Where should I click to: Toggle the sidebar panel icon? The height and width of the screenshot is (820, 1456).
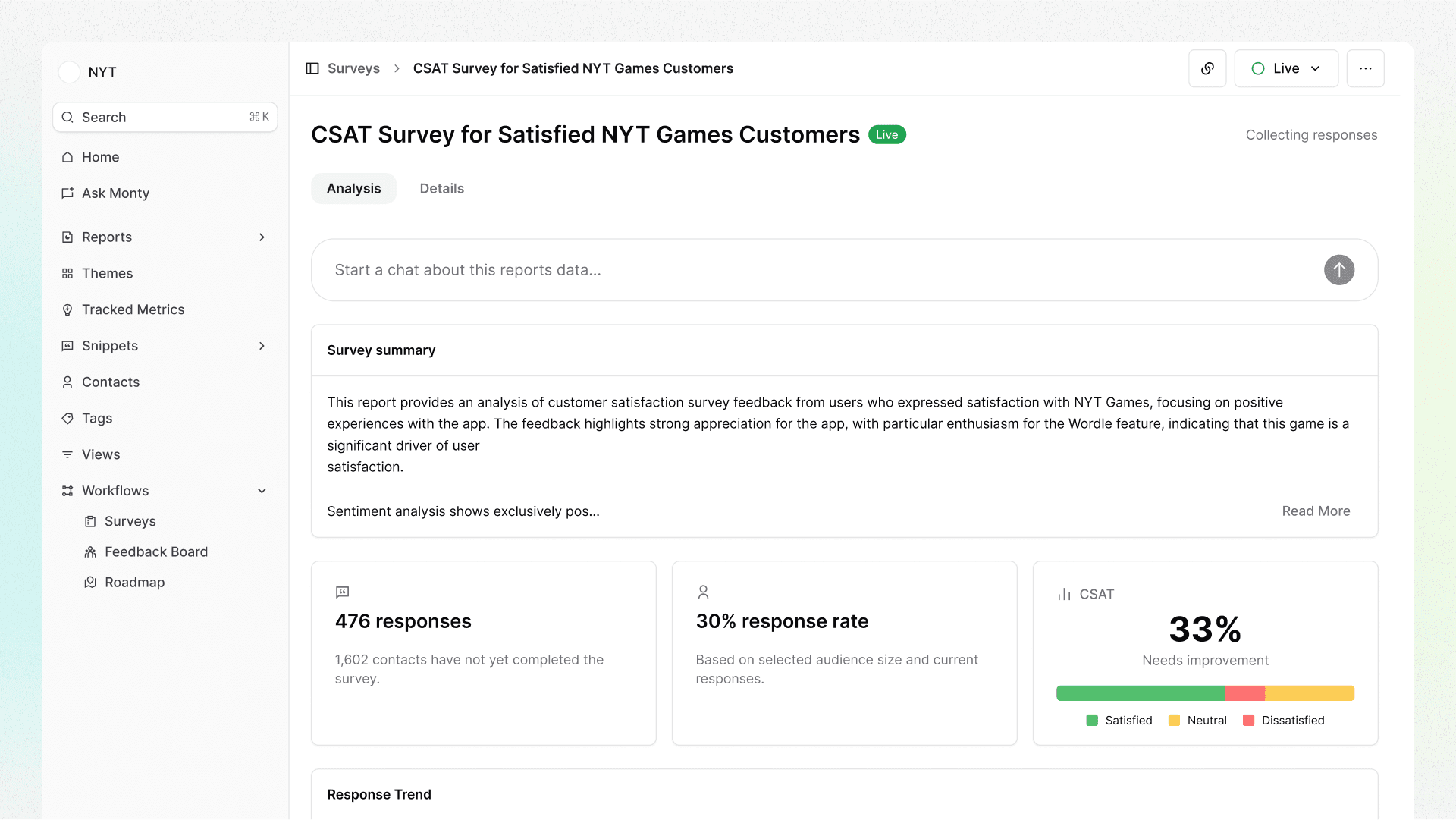(312, 68)
